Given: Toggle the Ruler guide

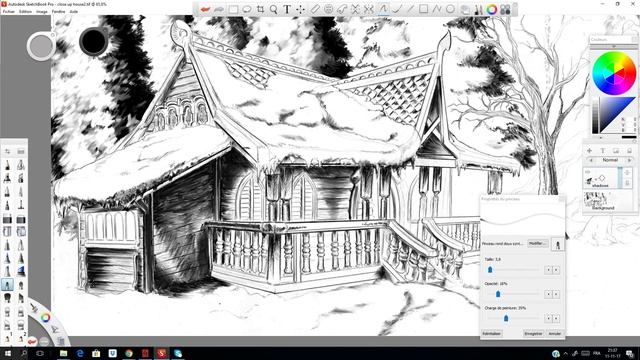Looking at the screenshot, I should coord(315,9).
